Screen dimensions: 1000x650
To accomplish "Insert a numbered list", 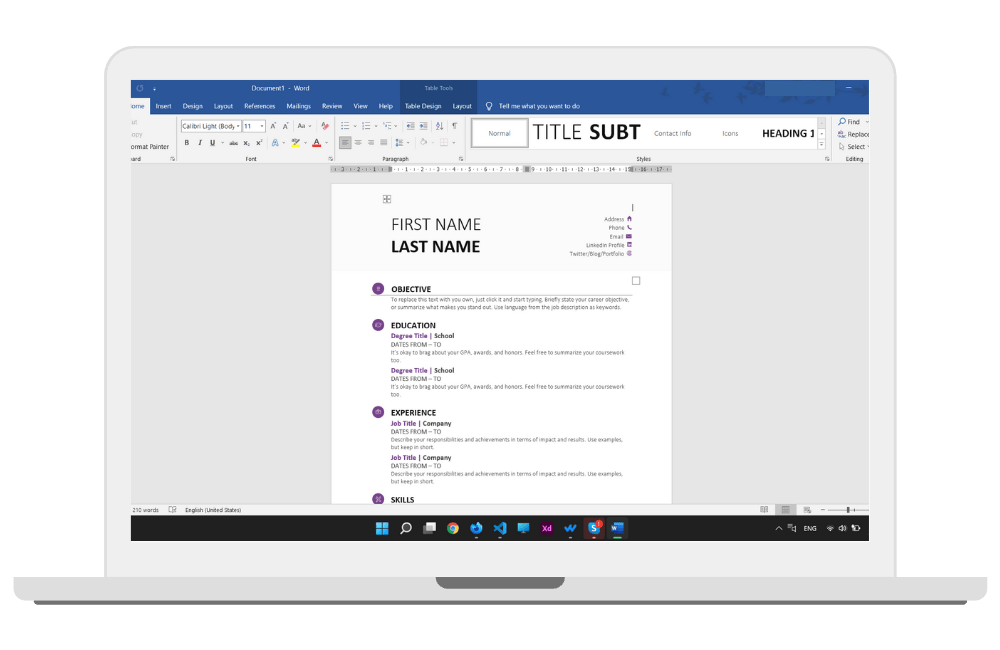I will pos(366,126).
